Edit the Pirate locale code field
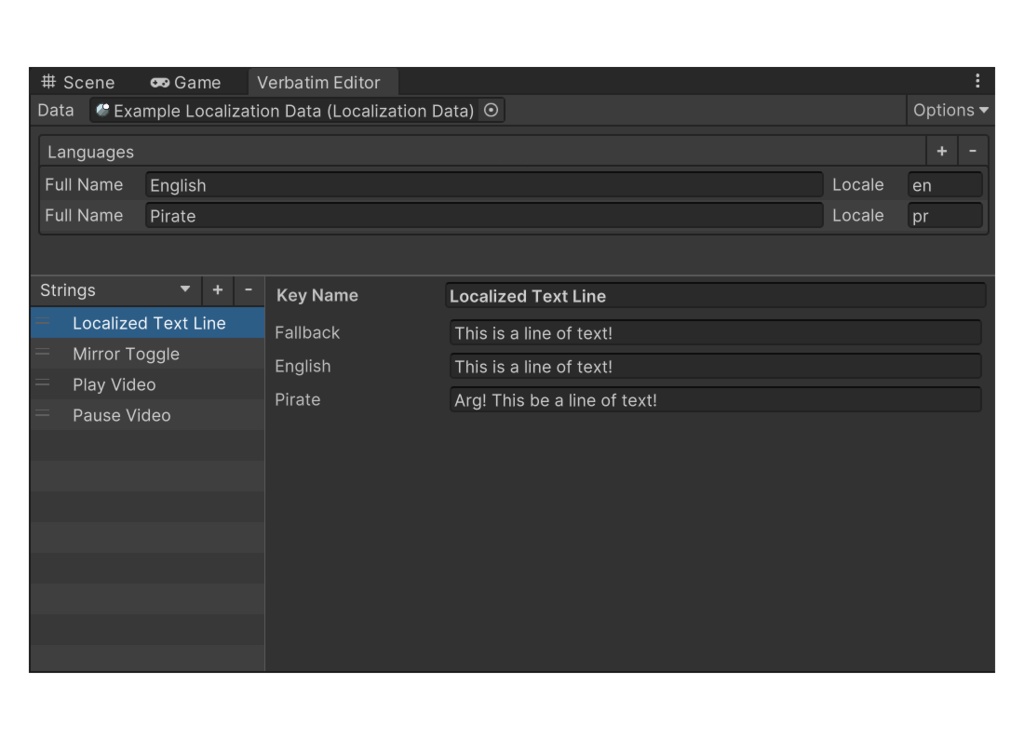 (945, 214)
